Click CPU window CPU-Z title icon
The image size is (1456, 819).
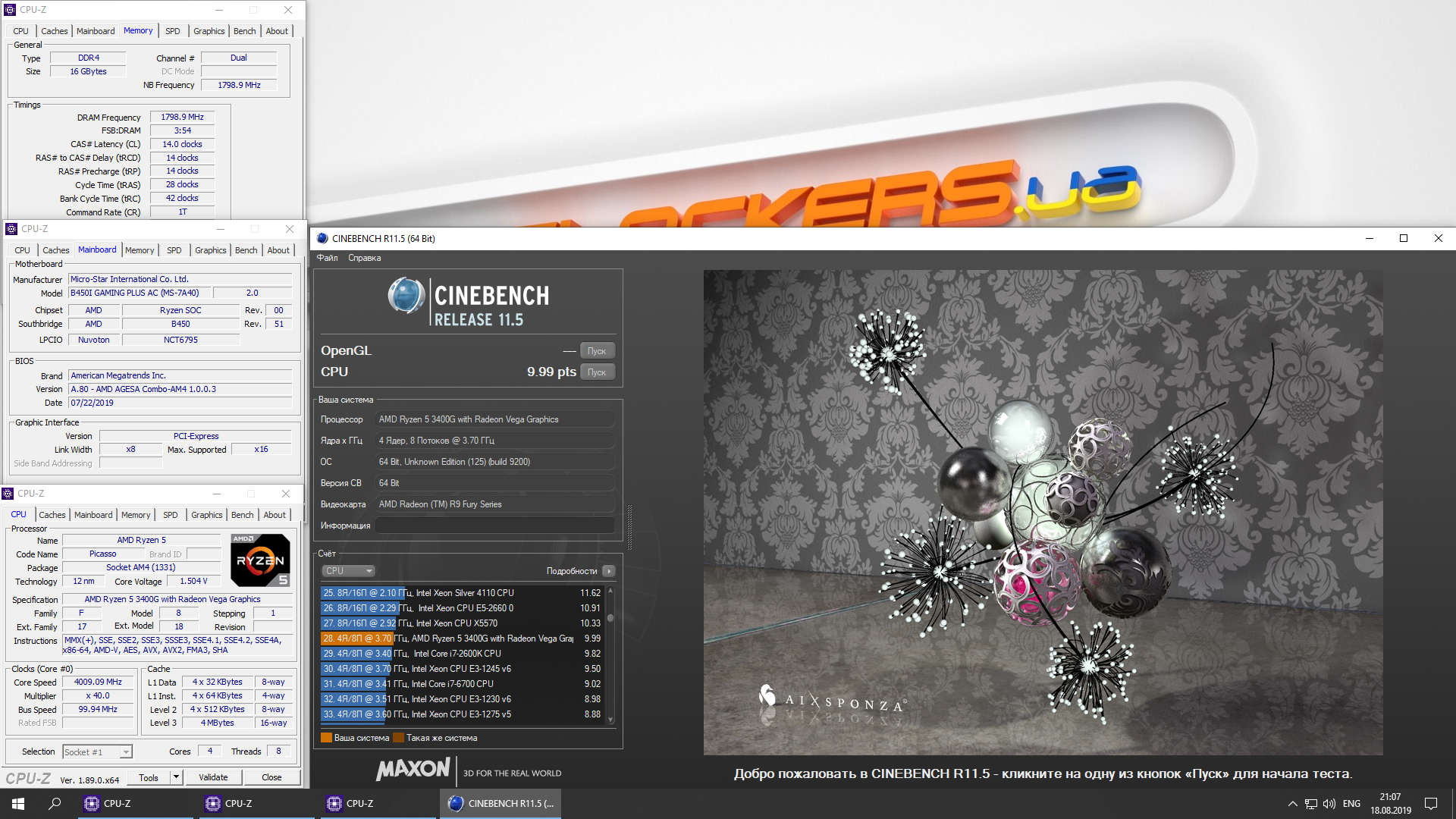(x=8, y=494)
